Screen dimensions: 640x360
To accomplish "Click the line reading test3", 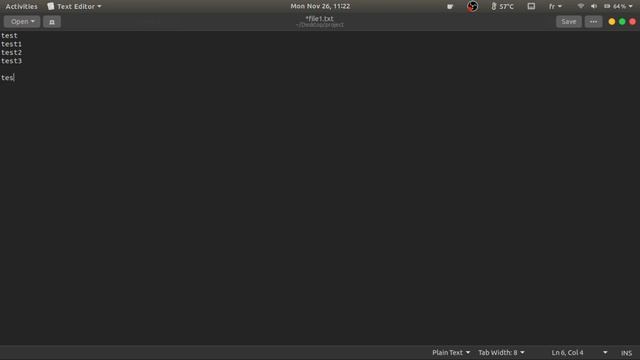I will pos(11,61).
